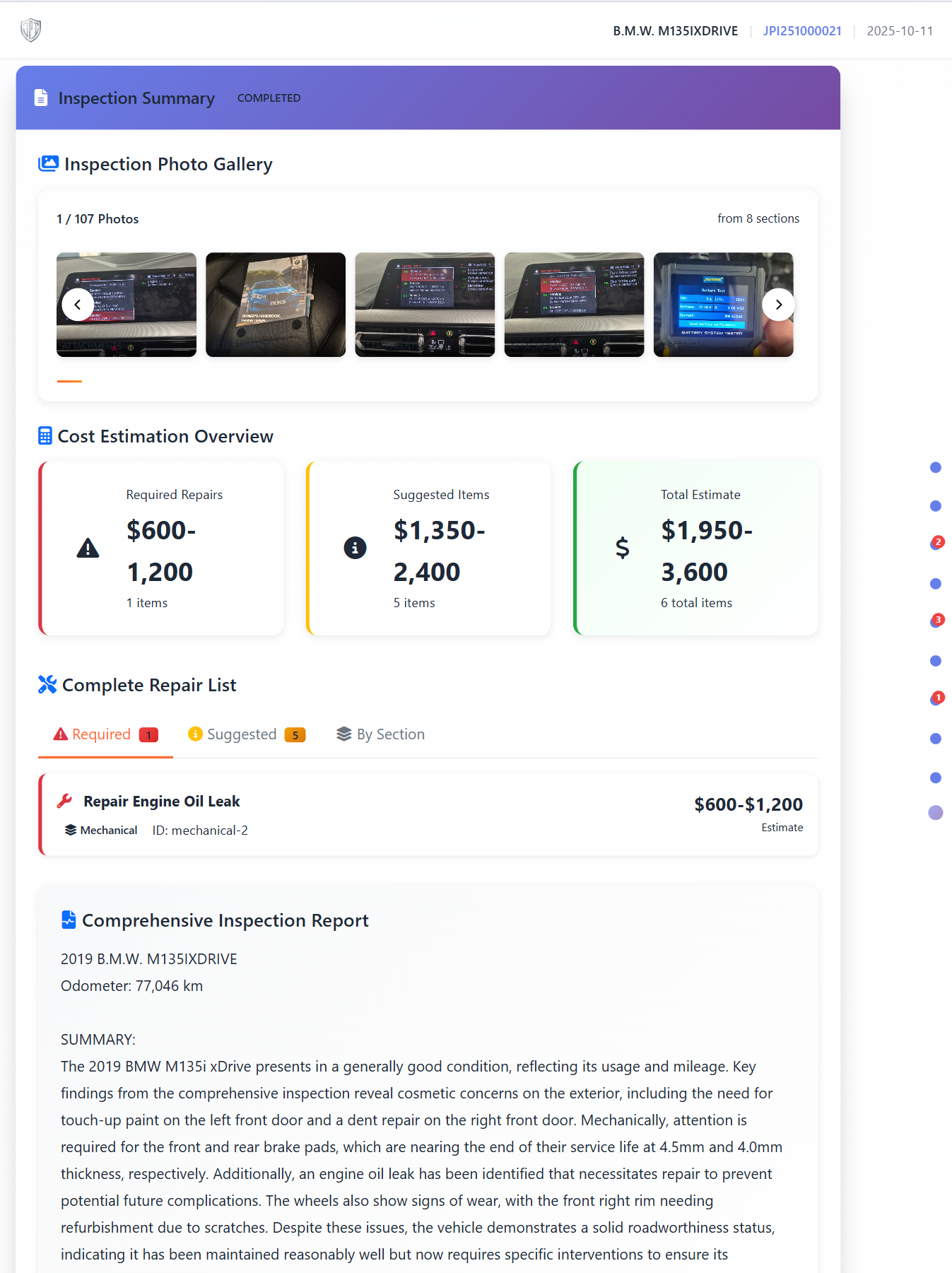The image size is (952, 1273).
Task: Jump to section dot with badge 1
Action: point(936,699)
